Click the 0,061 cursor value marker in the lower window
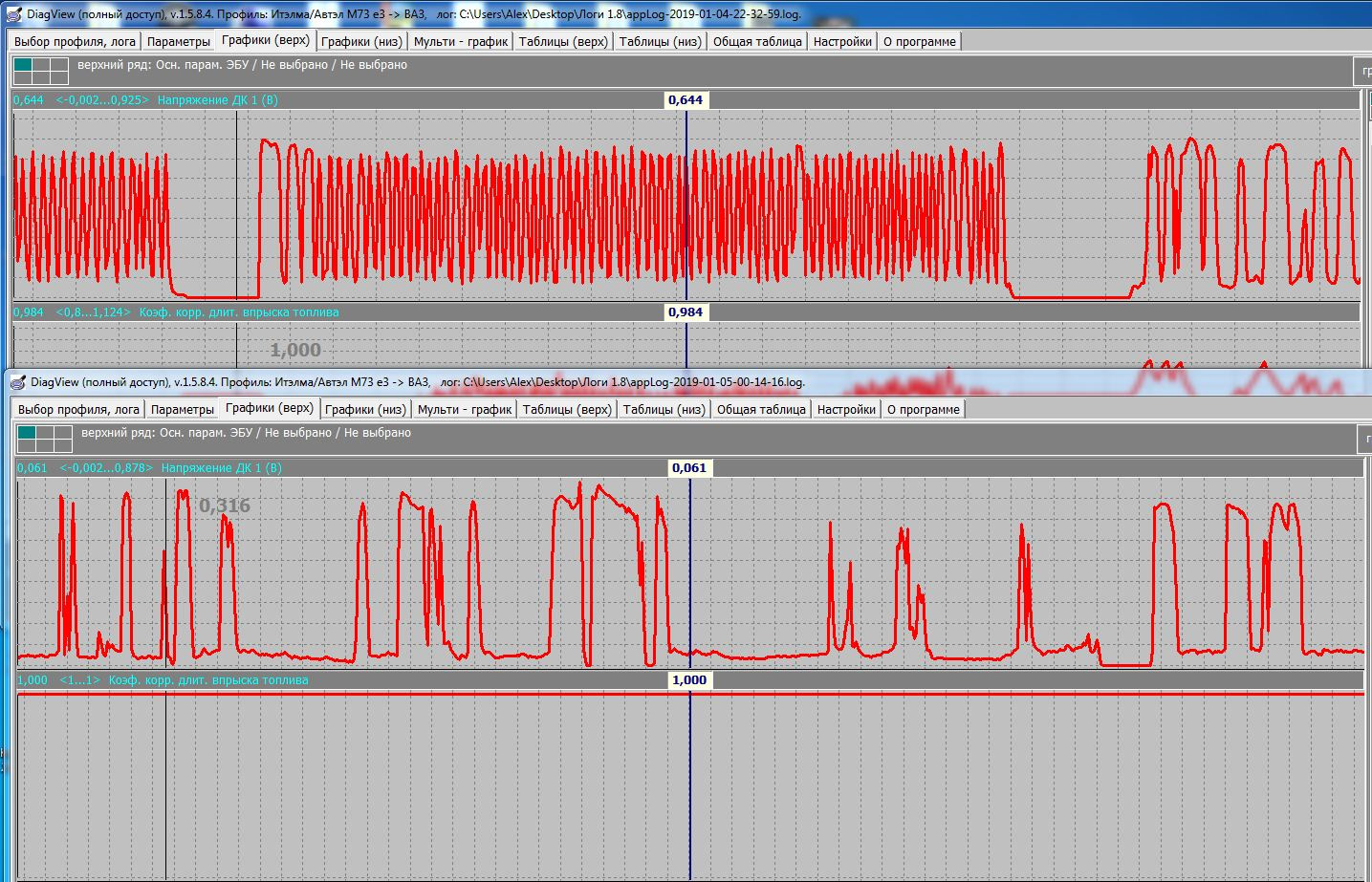 click(x=689, y=468)
